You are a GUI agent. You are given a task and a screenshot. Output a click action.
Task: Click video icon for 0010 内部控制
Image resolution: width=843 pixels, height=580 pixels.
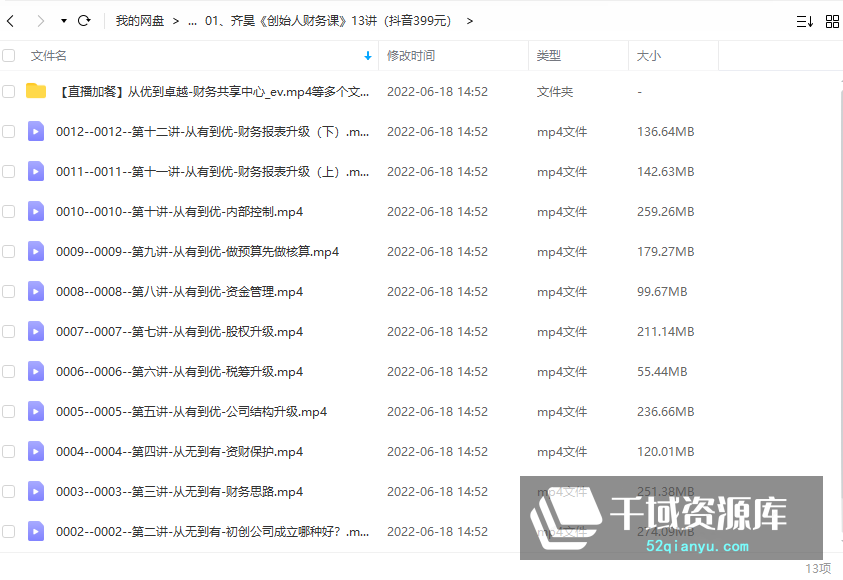(x=36, y=211)
